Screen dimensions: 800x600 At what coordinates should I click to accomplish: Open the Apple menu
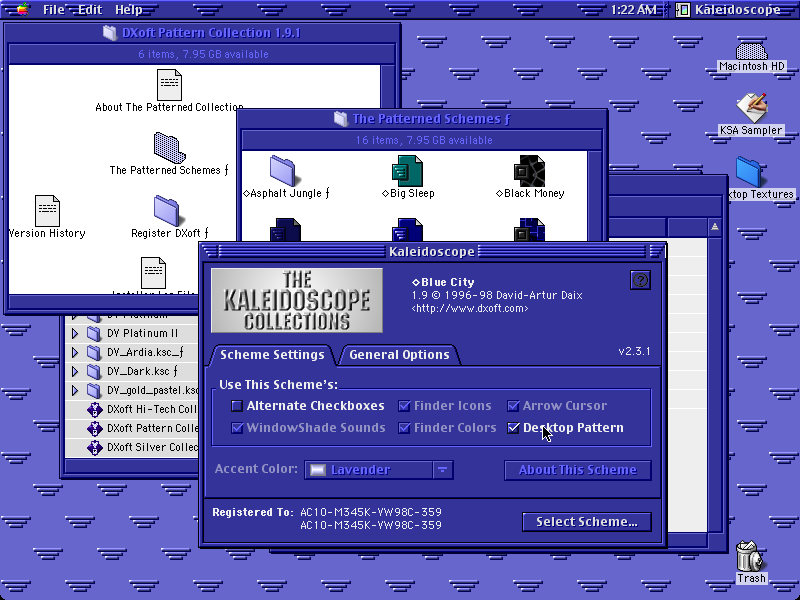click(21, 9)
